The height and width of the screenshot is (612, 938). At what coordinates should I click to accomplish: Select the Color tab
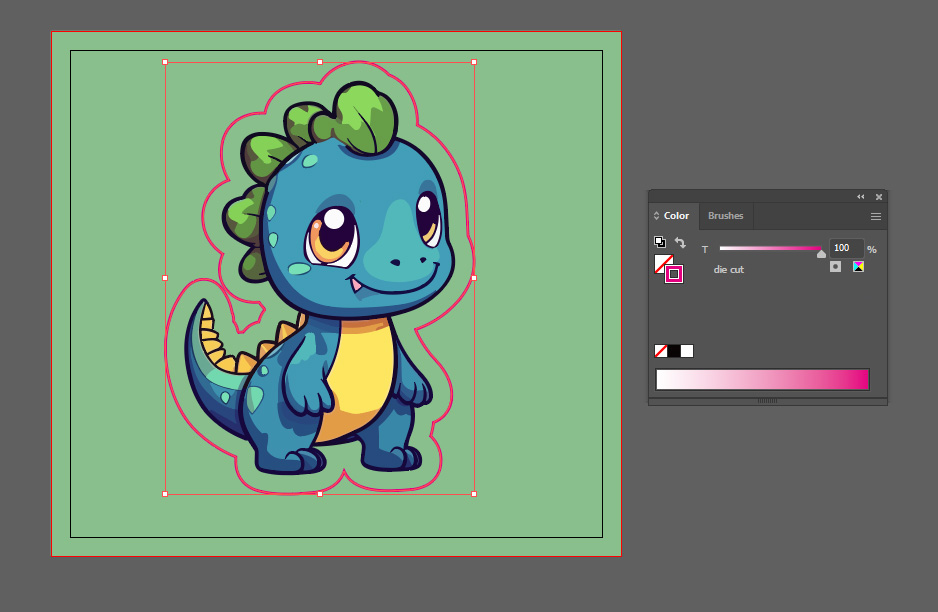(x=676, y=215)
